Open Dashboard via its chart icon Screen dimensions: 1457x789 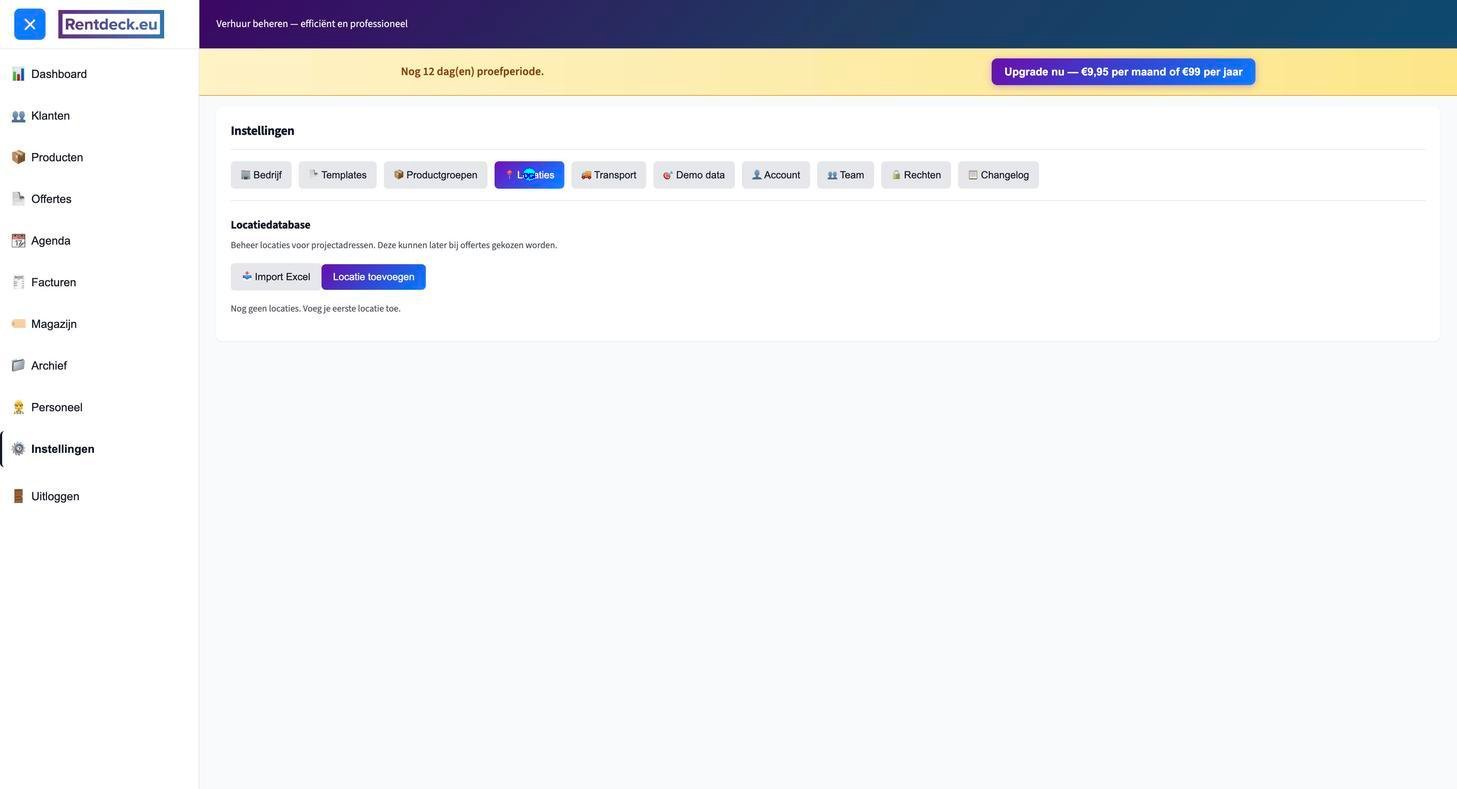[18, 74]
